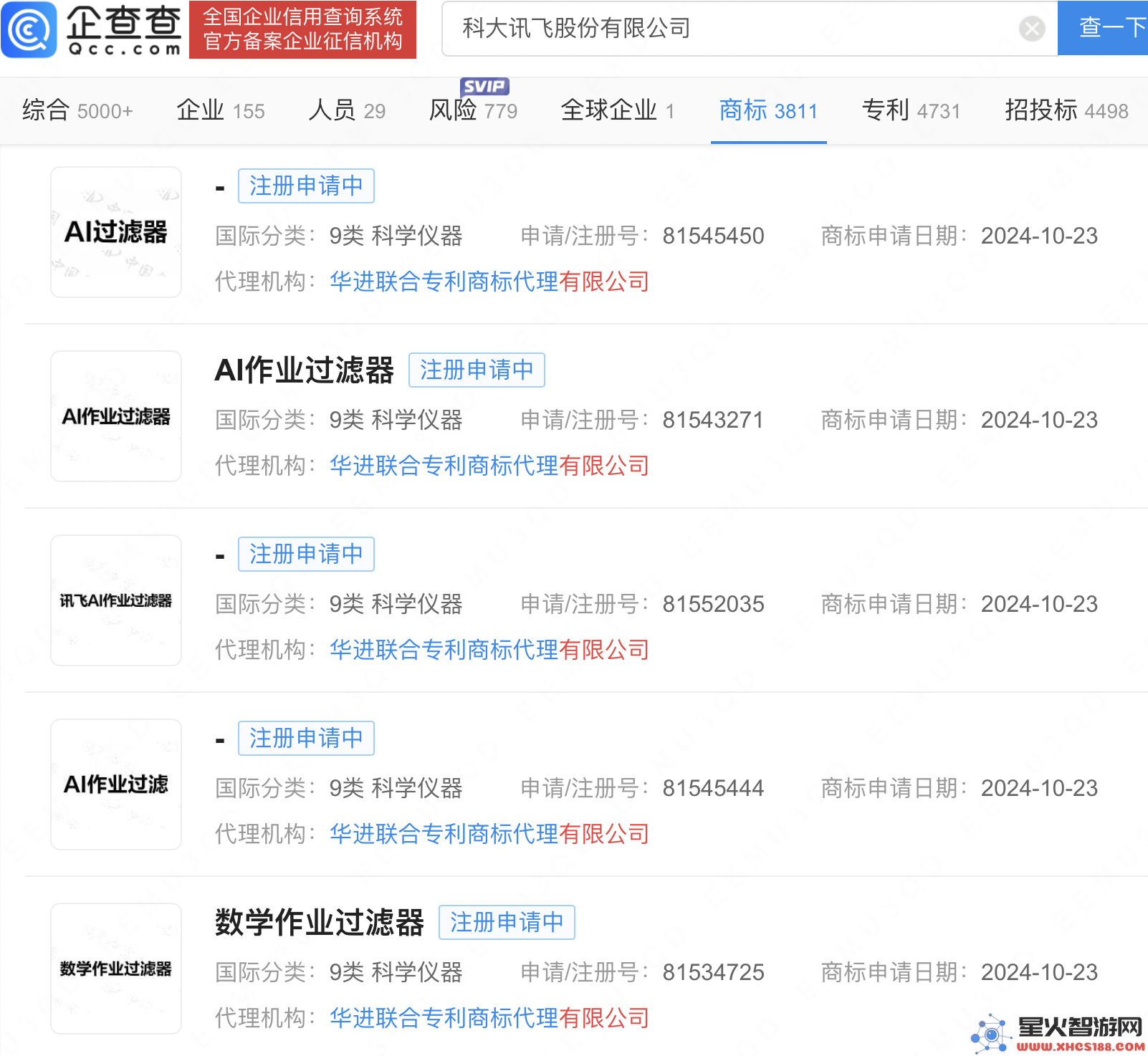Click registration number 81545444
This screenshot has width=1148, height=1056.
pos(713,788)
